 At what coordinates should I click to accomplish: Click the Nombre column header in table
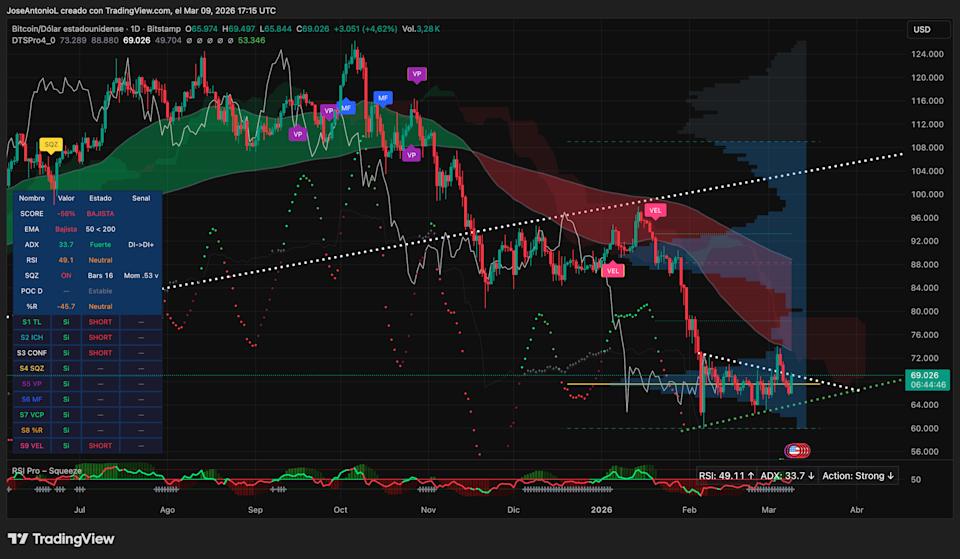pyautogui.click(x=32, y=198)
